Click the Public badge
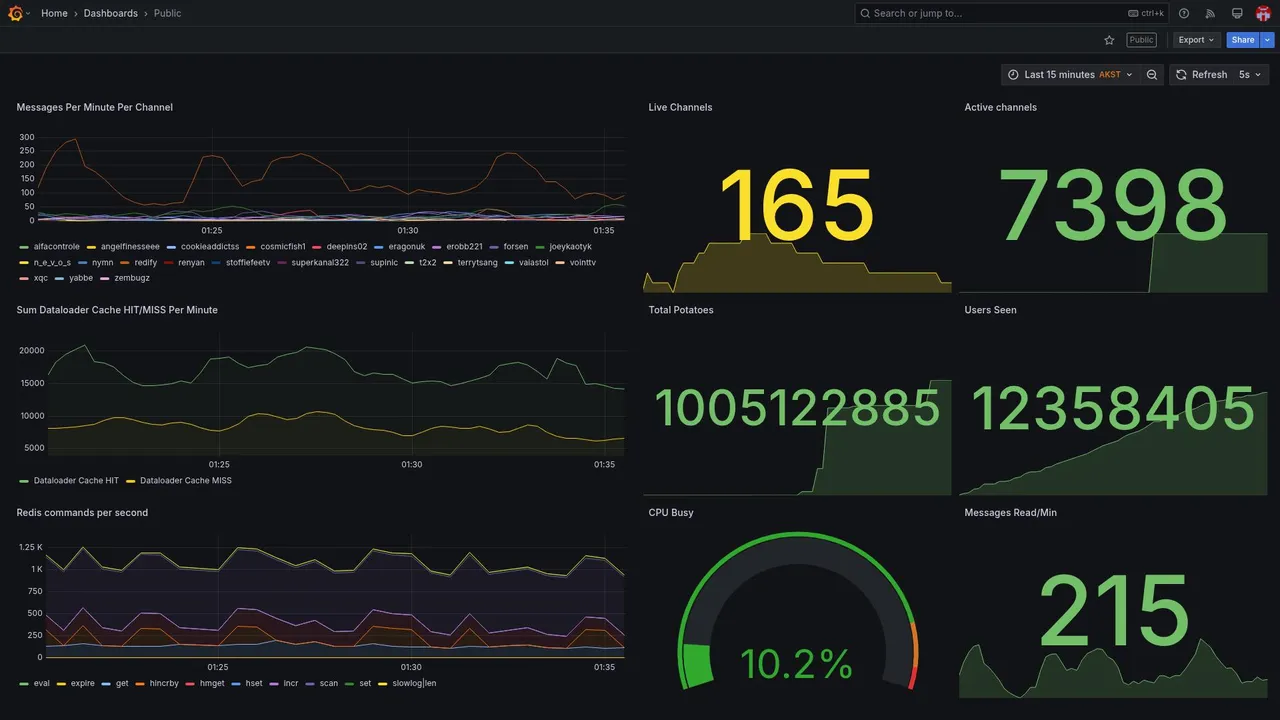Image resolution: width=1280 pixels, height=720 pixels. [x=1141, y=40]
